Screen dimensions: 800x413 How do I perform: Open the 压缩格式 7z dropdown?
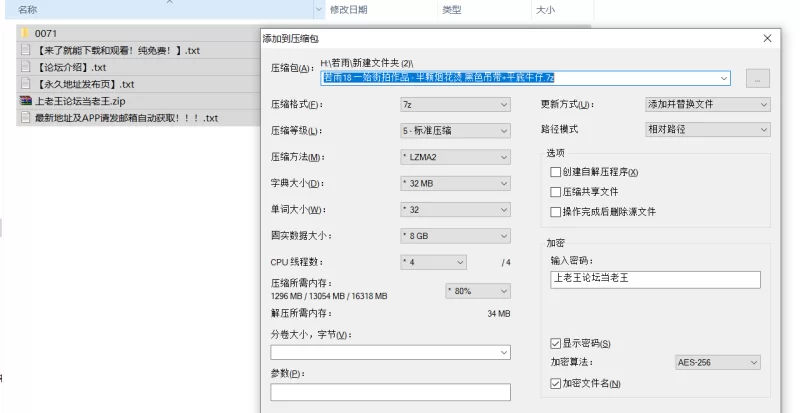pyautogui.click(x=454, y=104)
